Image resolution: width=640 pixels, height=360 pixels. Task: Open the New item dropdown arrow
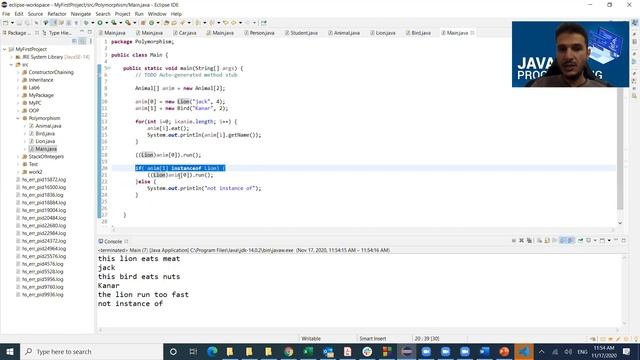point(12,23)
